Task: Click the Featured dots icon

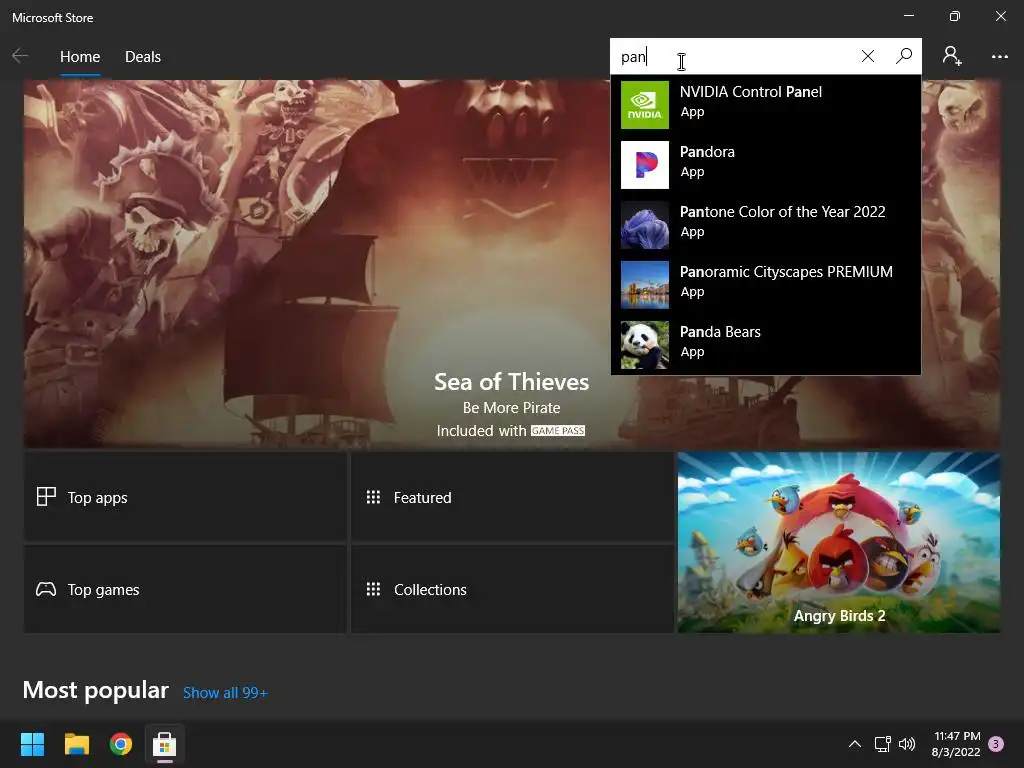Action: [373, 498]
